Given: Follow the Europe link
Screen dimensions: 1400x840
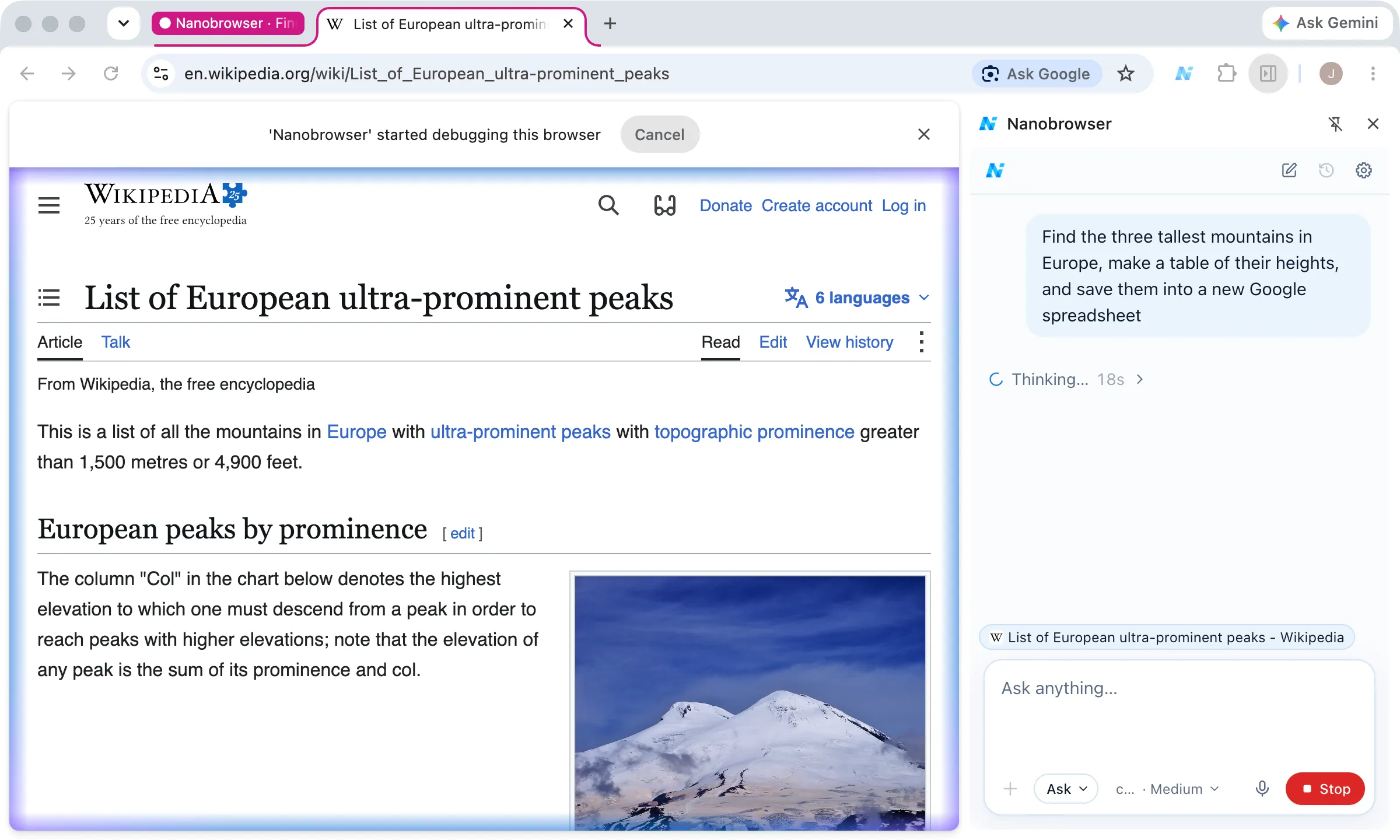Looking at the screenshot, I should (x=356, y=432).
